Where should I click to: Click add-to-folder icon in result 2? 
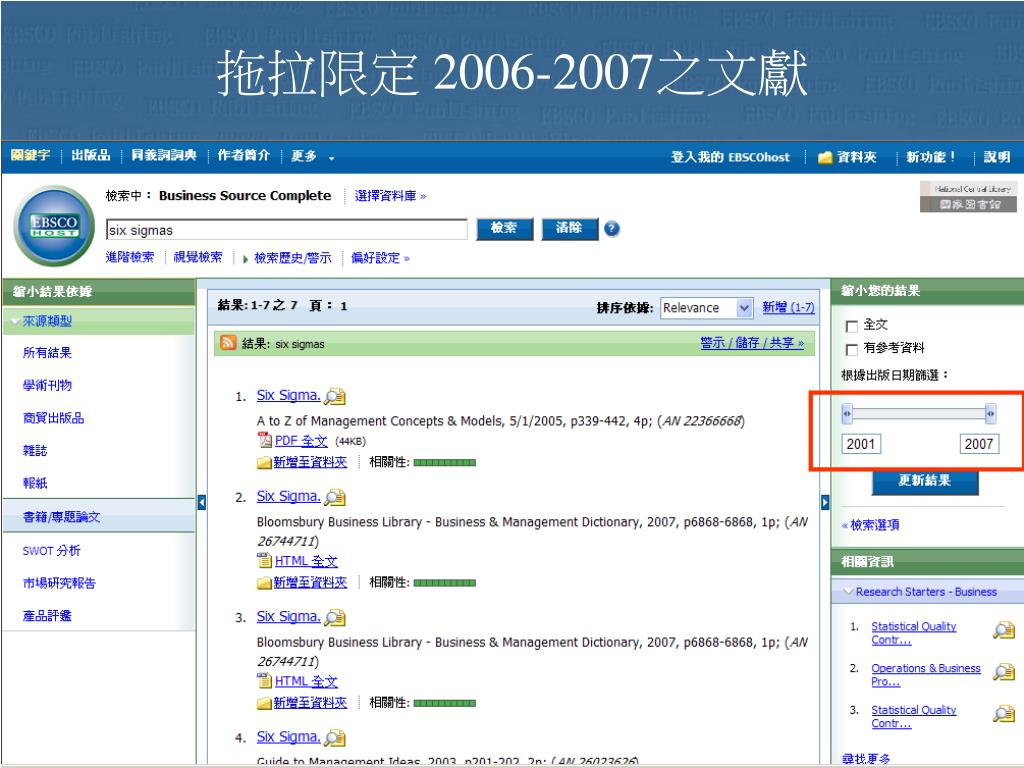point(264,583)
